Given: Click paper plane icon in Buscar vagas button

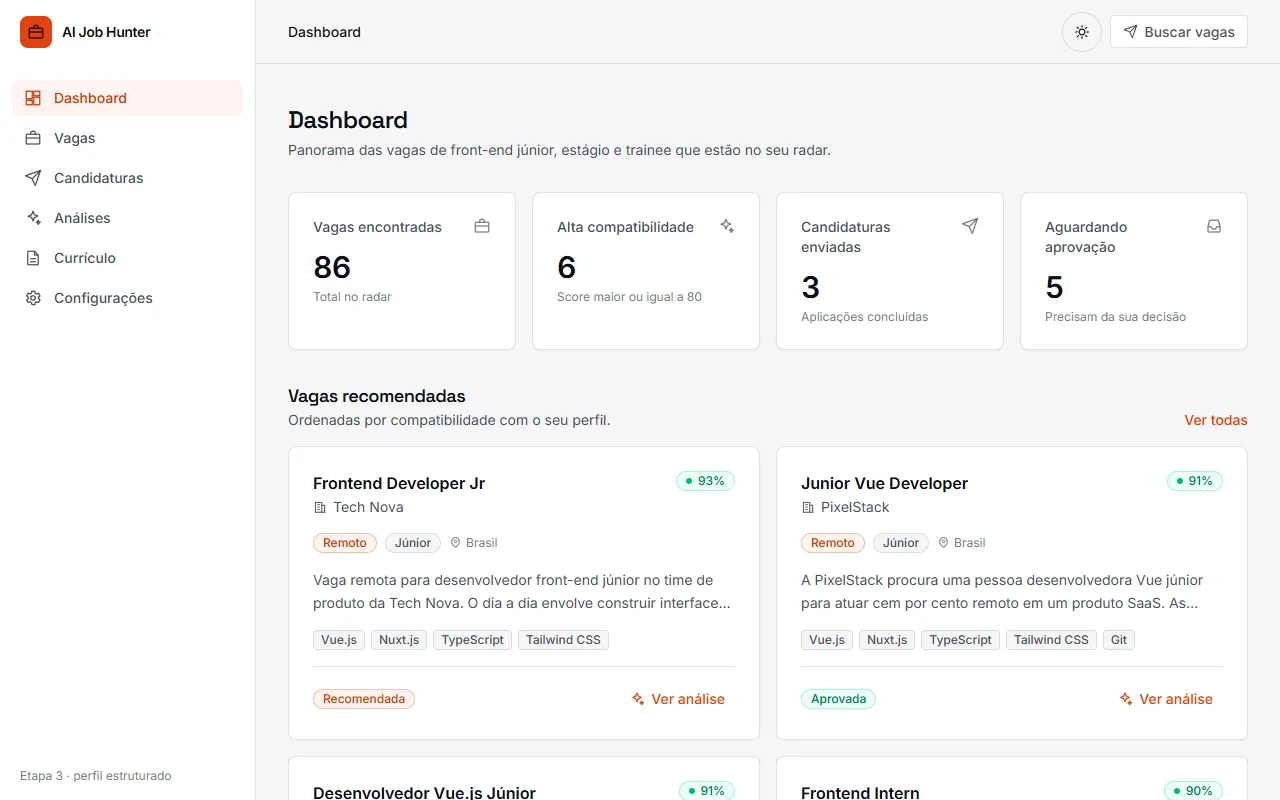Looking at the screenshot, I should click(1130, 32).
